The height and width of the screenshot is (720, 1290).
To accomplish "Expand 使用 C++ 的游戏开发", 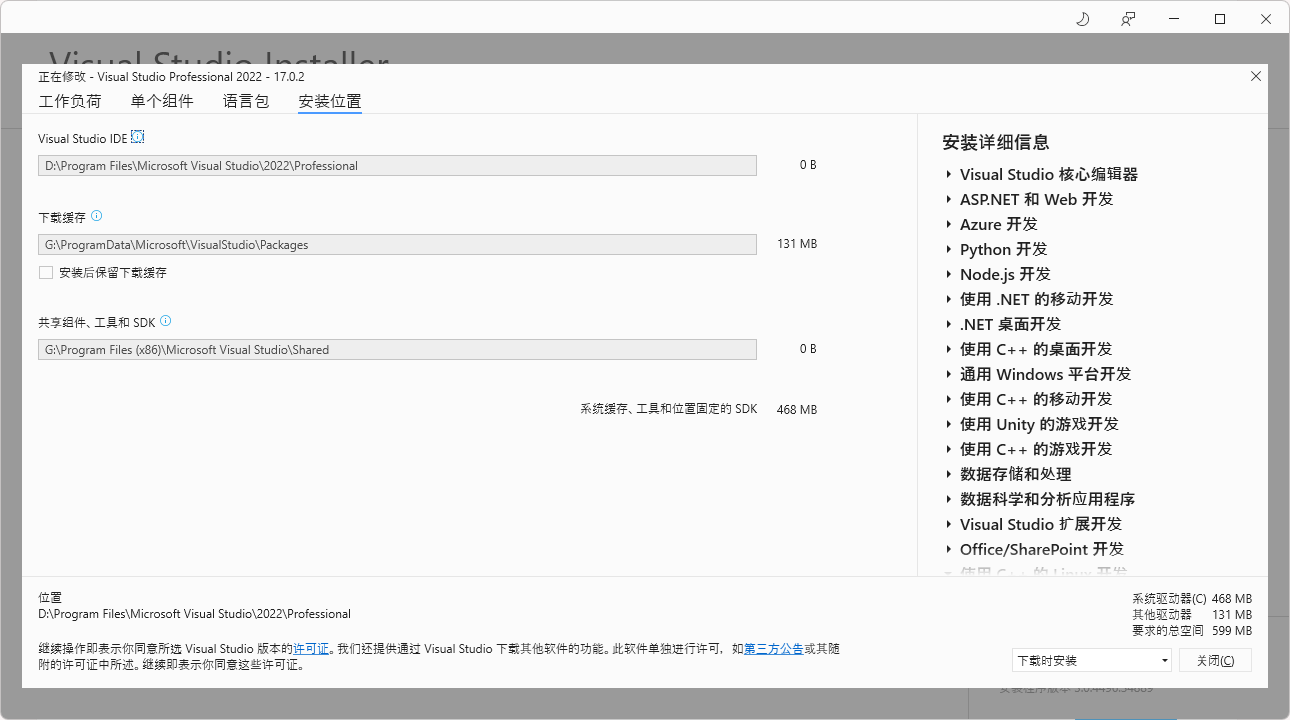I will 948,449.
